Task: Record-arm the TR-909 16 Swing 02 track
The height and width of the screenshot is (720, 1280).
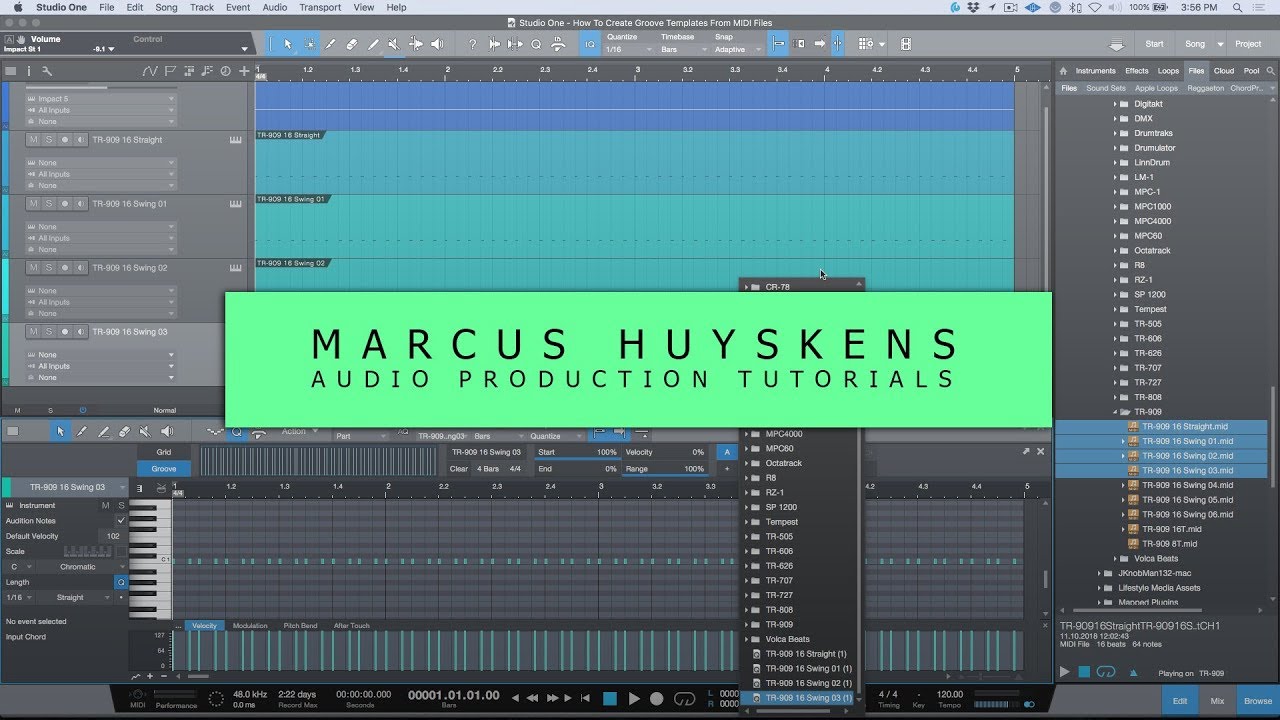Action: 65,268
